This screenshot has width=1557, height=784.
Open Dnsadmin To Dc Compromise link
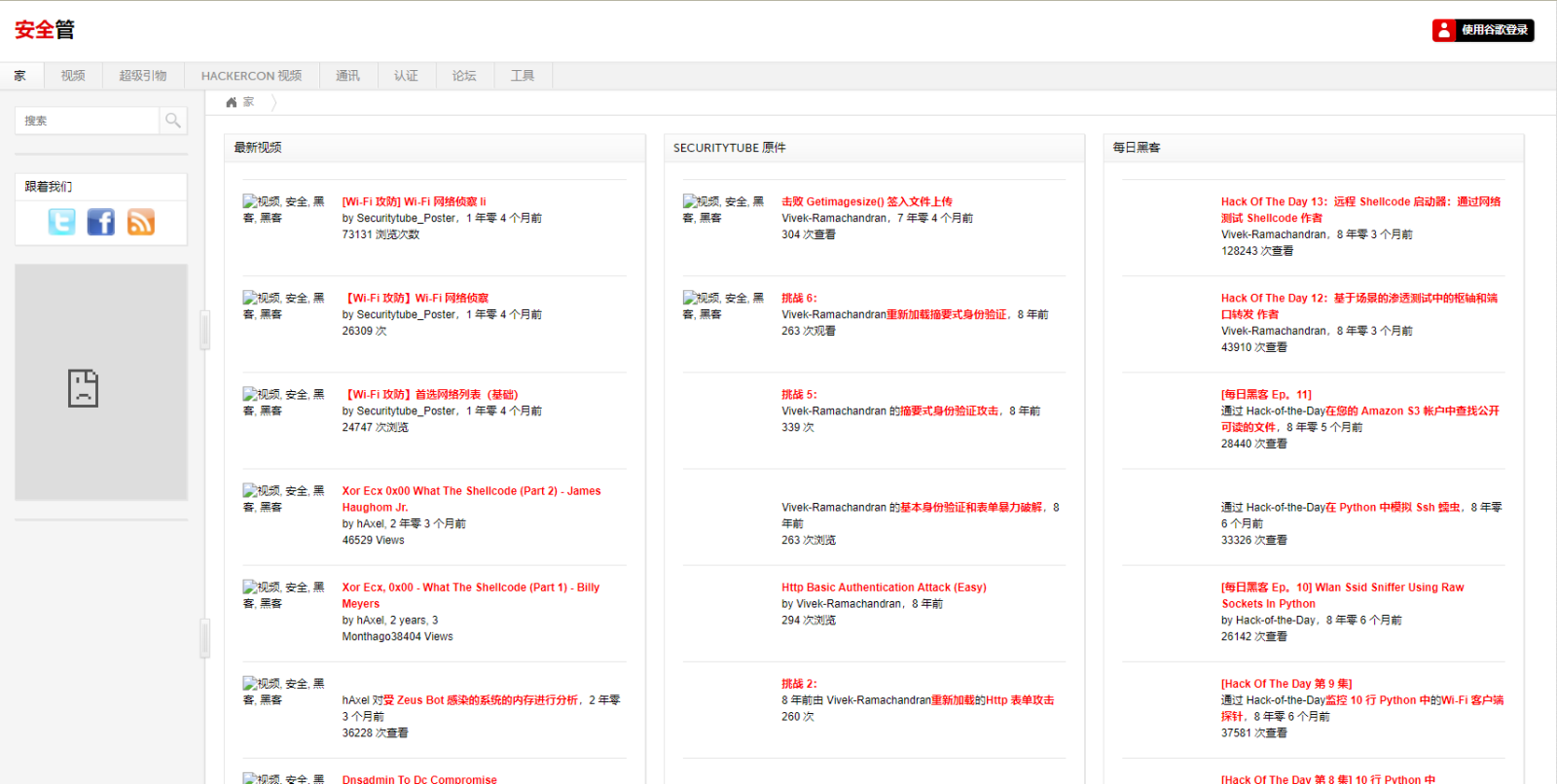(419, 779)
